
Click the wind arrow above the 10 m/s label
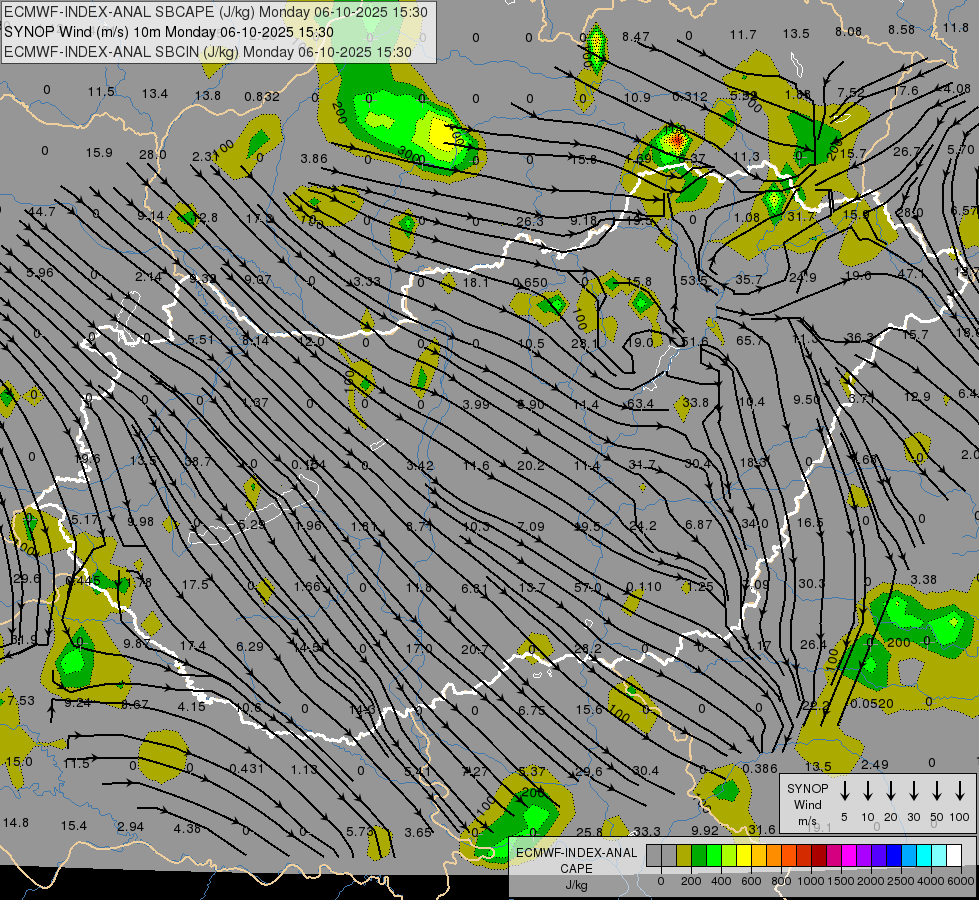tap(867, 790)
